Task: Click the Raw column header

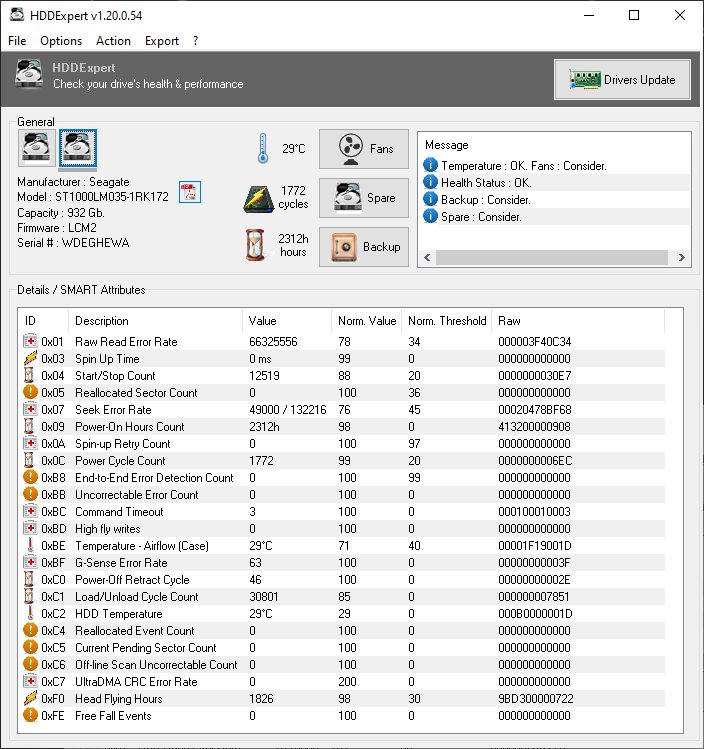Action: pos(509,321)
